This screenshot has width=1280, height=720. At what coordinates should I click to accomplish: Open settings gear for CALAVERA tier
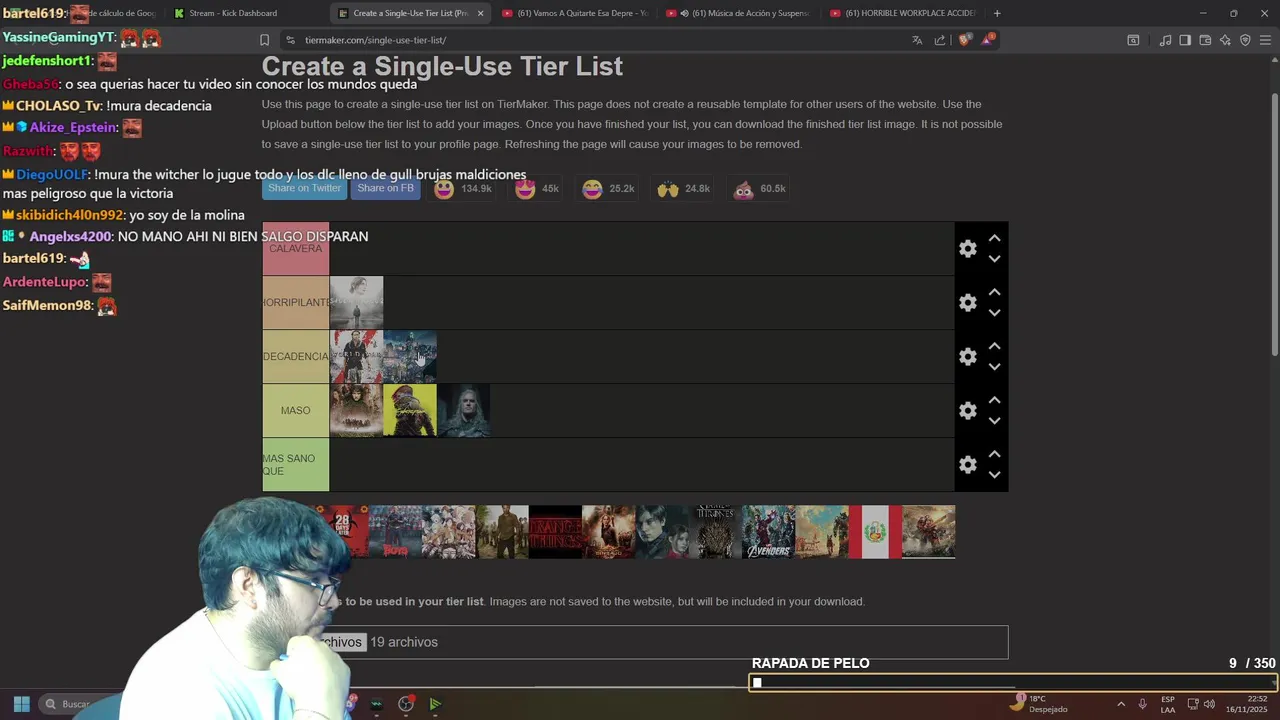pyautogui.click(x=967, y=249)
